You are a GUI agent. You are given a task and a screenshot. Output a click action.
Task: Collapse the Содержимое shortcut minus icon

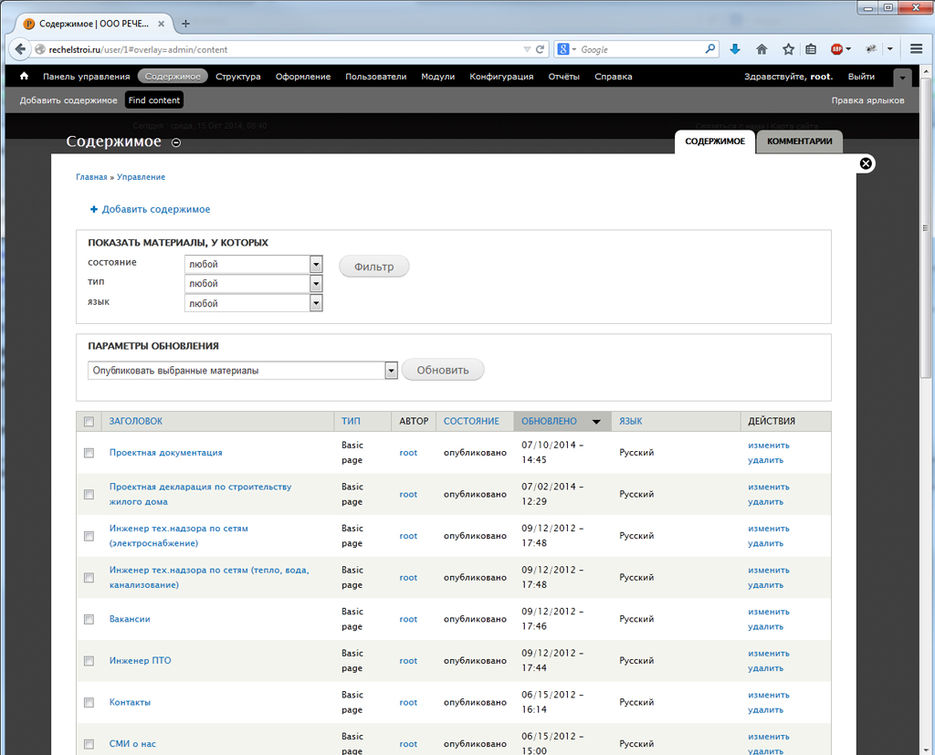coord(176,143)
